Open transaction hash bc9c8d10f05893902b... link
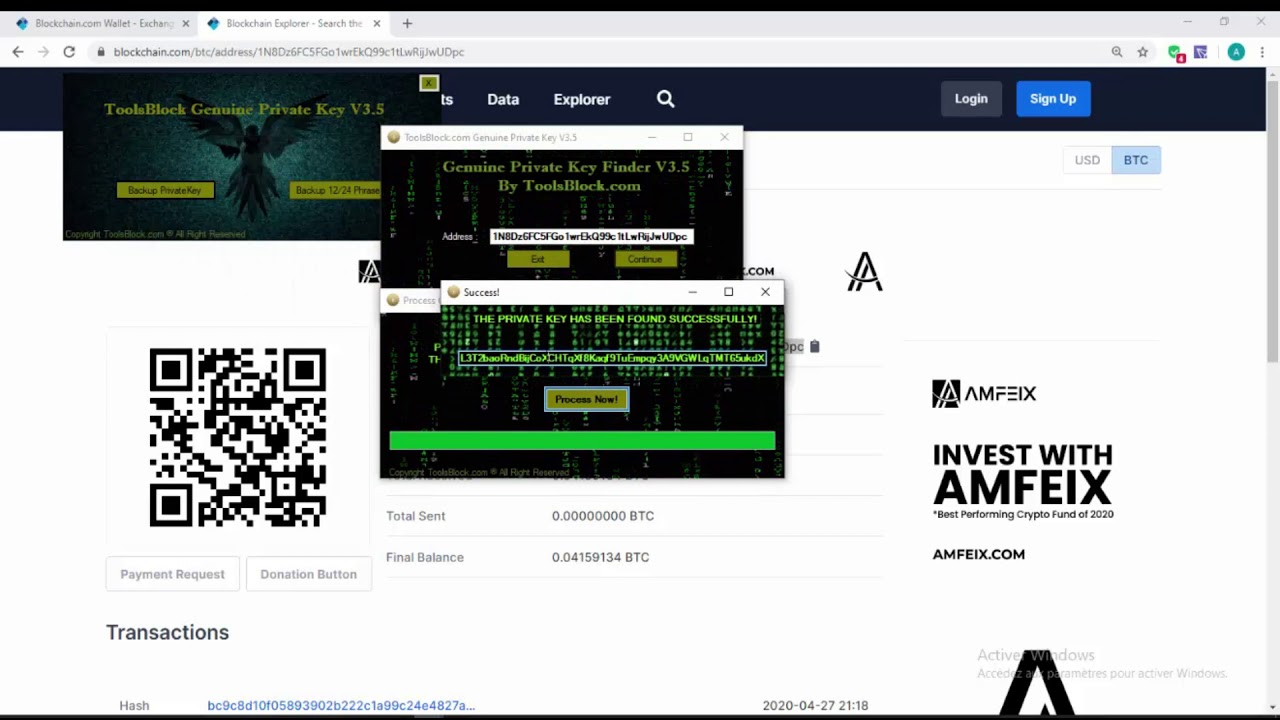The height and width of the screenshot is (720, 1280). tap(341, 705)
